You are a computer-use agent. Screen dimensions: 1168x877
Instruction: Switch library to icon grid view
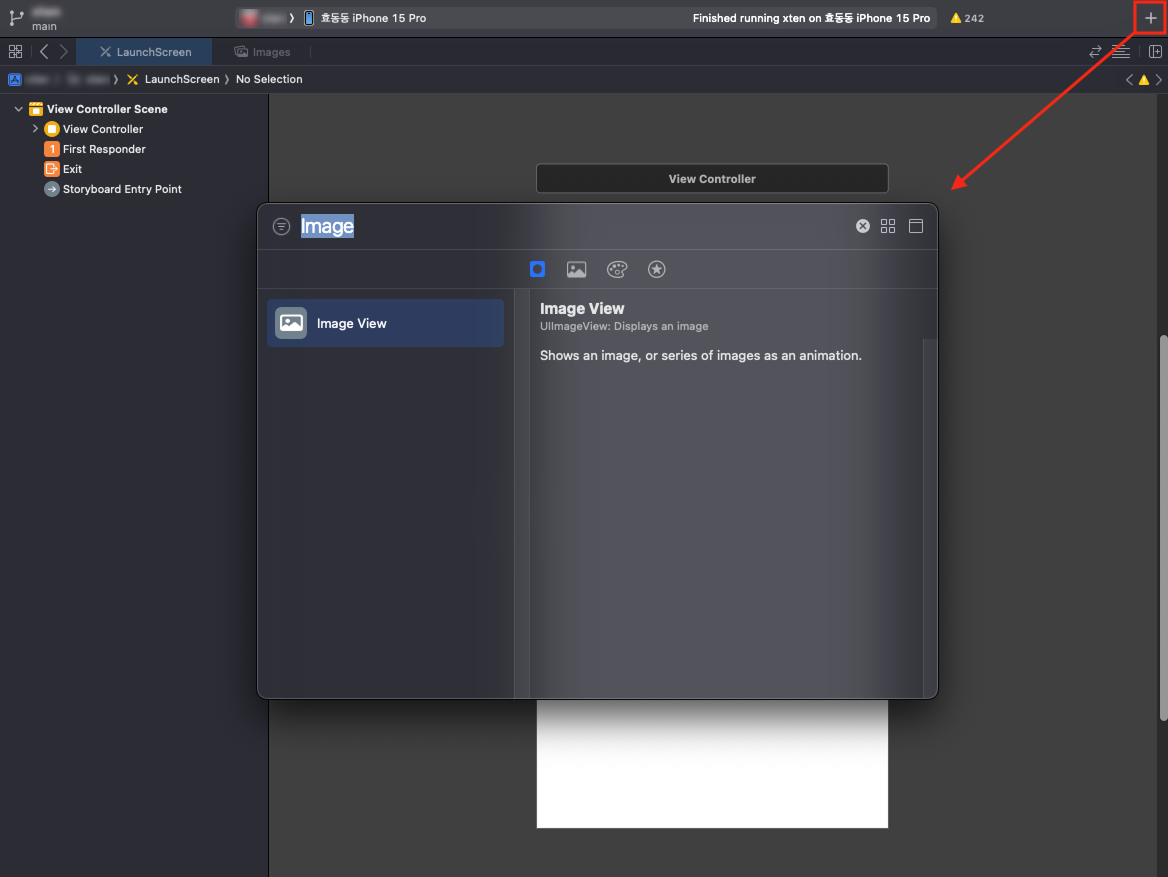888,226
